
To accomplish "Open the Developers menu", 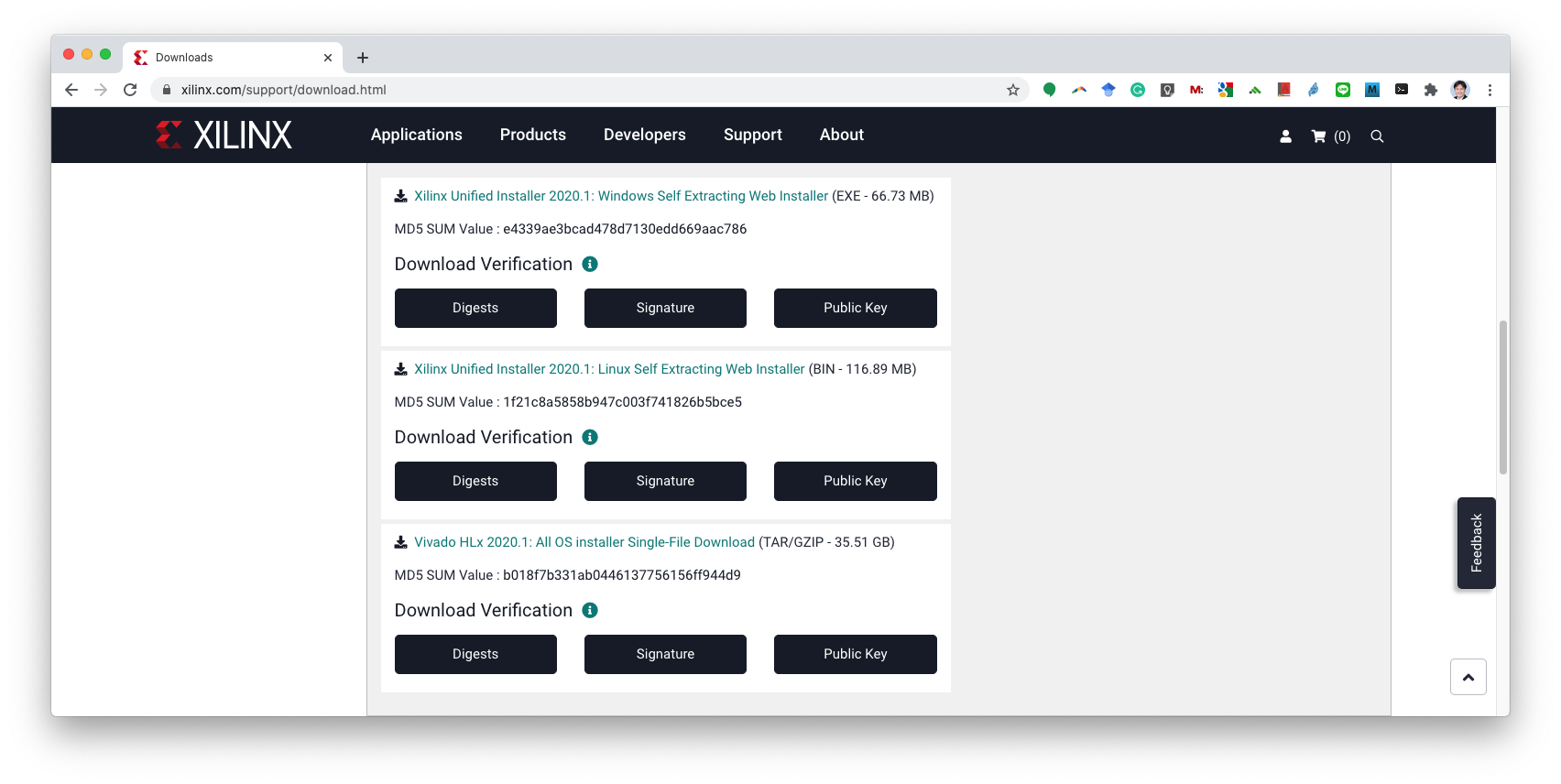I will [645, 135].
